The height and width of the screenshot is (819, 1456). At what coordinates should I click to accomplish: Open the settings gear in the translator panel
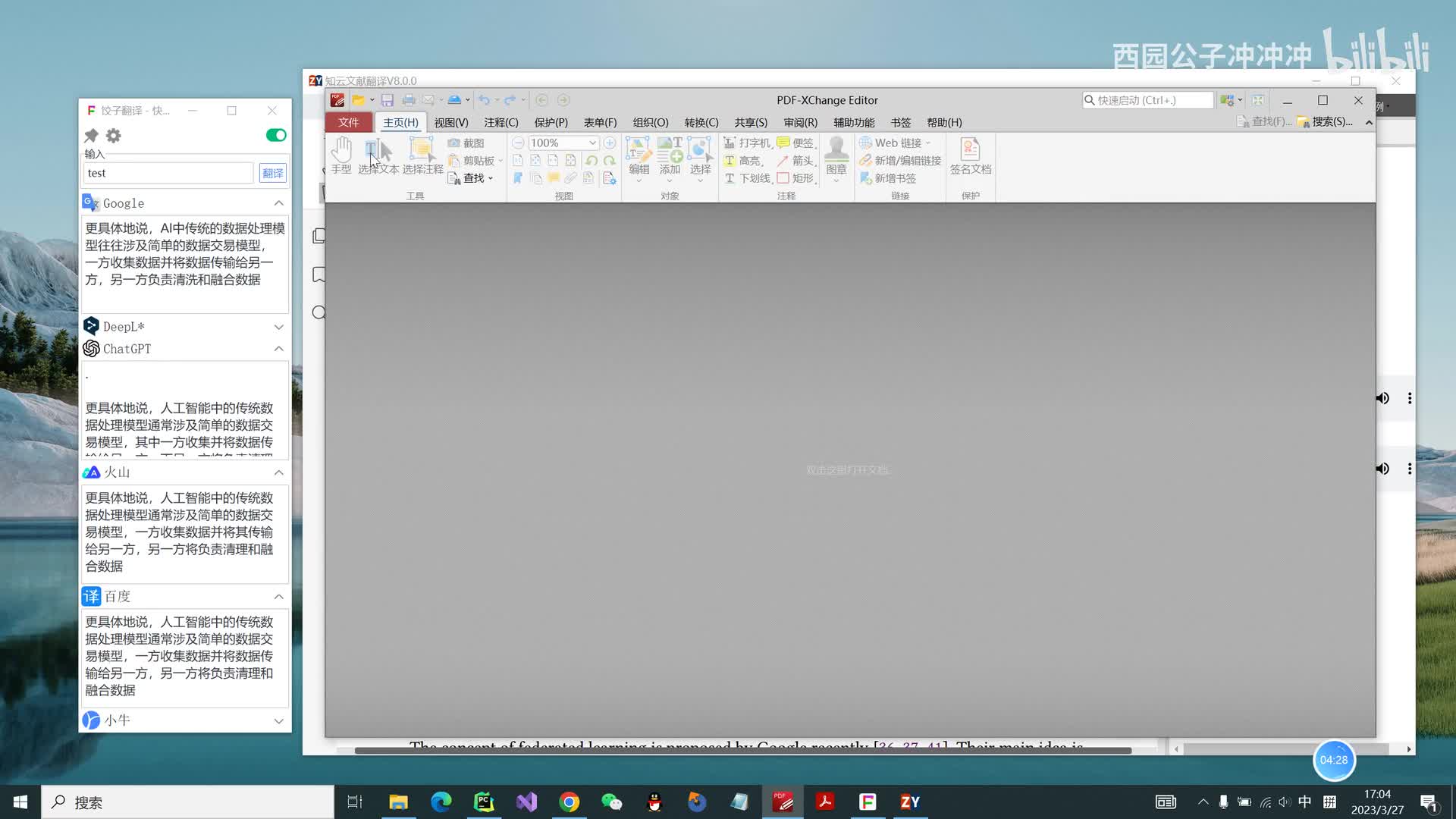[114, 136]
